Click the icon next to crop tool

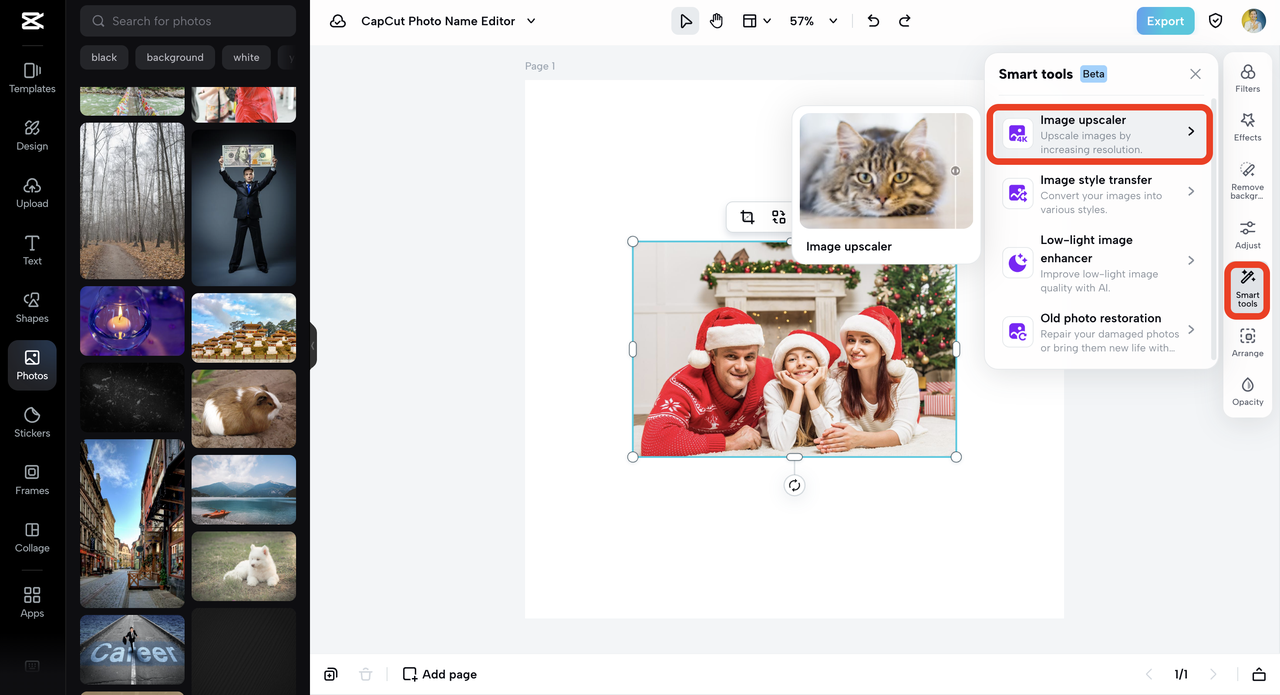(x=778, y=217)
